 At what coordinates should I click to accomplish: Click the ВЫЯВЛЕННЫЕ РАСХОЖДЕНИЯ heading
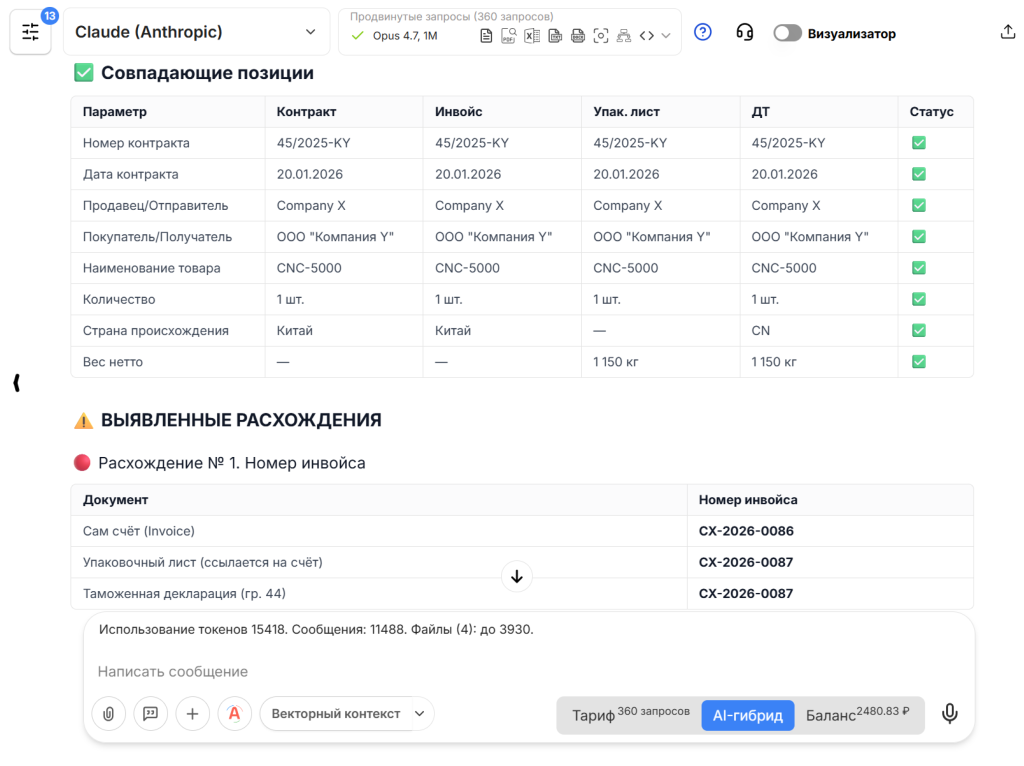[x=241, y=420]
